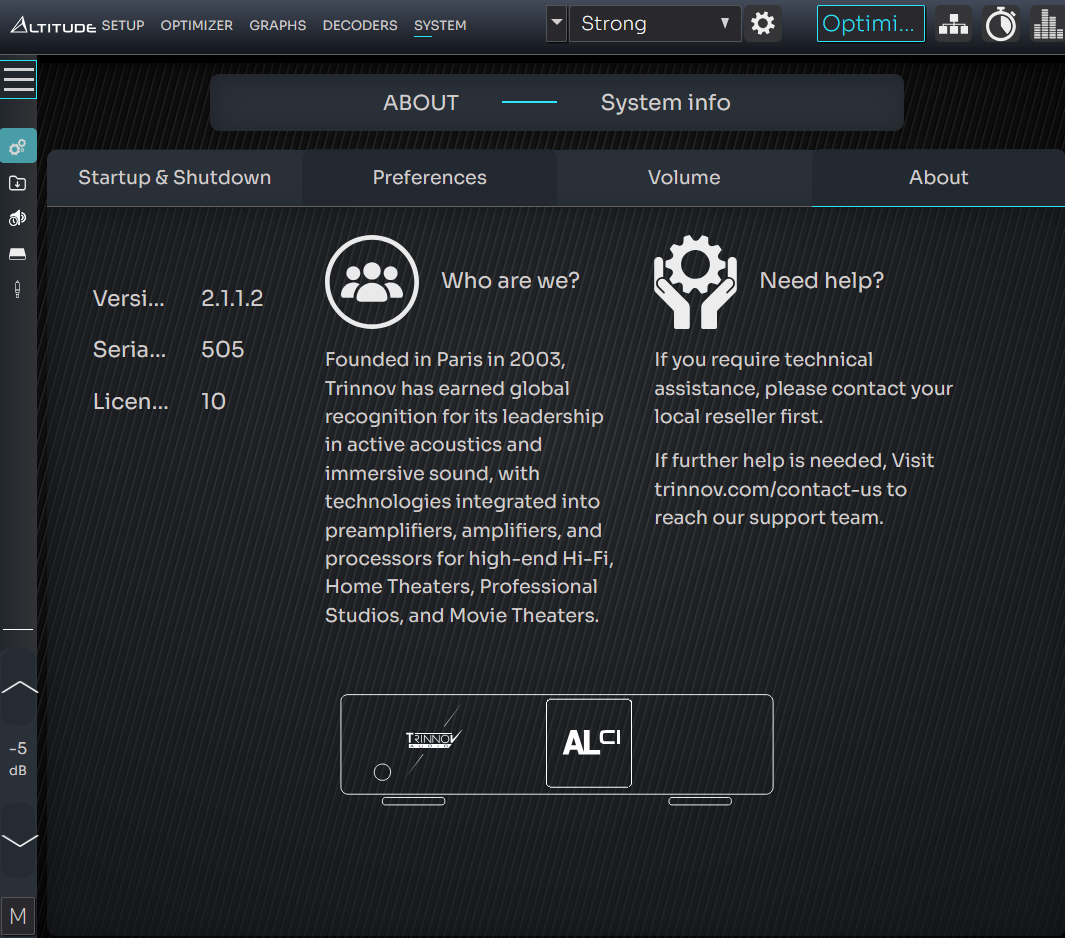1065x938 pixels.
Task: Open the DECODERS menu
Action: (360, 25)
